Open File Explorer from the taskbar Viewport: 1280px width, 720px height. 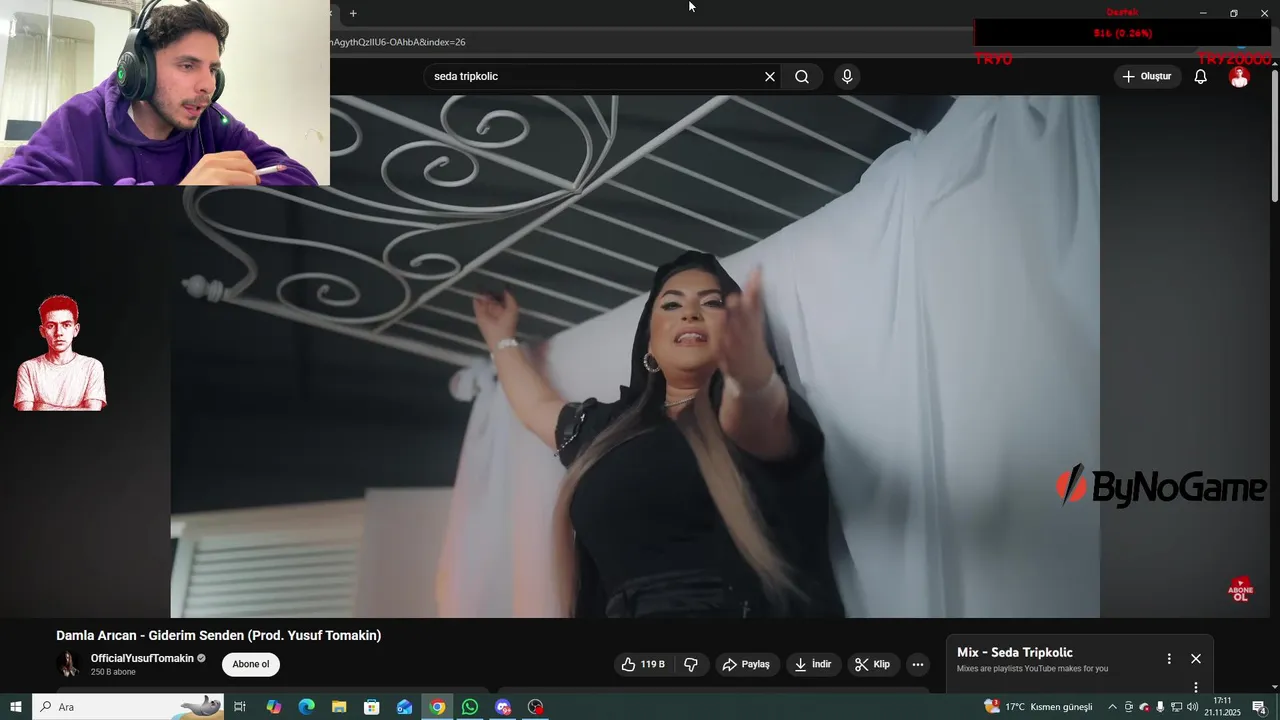tap(339, 707)
